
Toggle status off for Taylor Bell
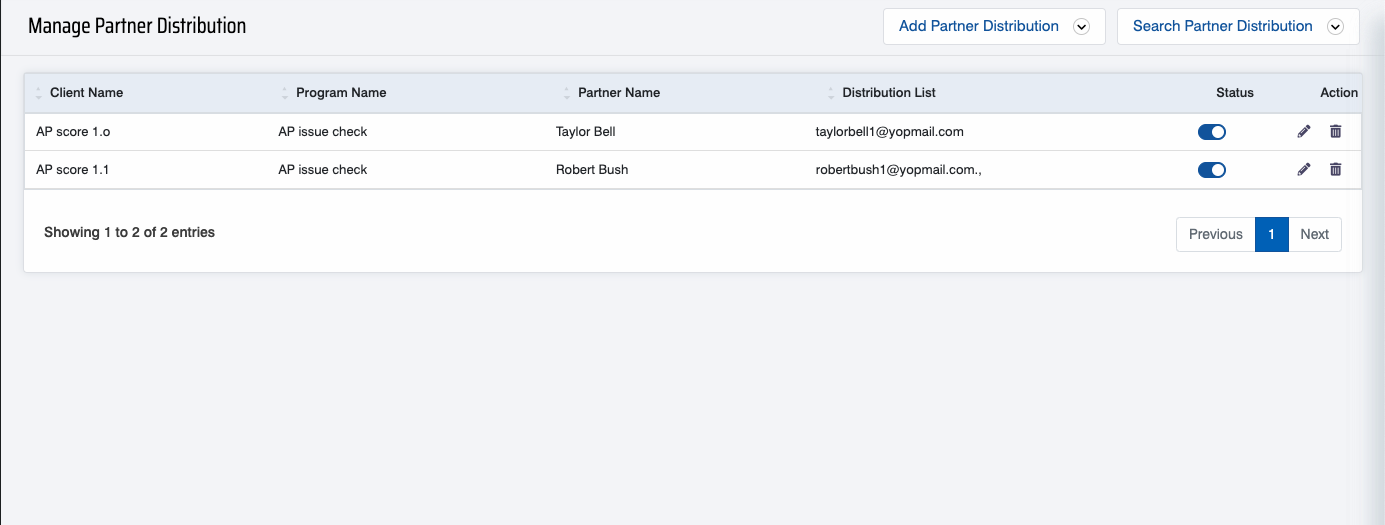pos(1212,132)
